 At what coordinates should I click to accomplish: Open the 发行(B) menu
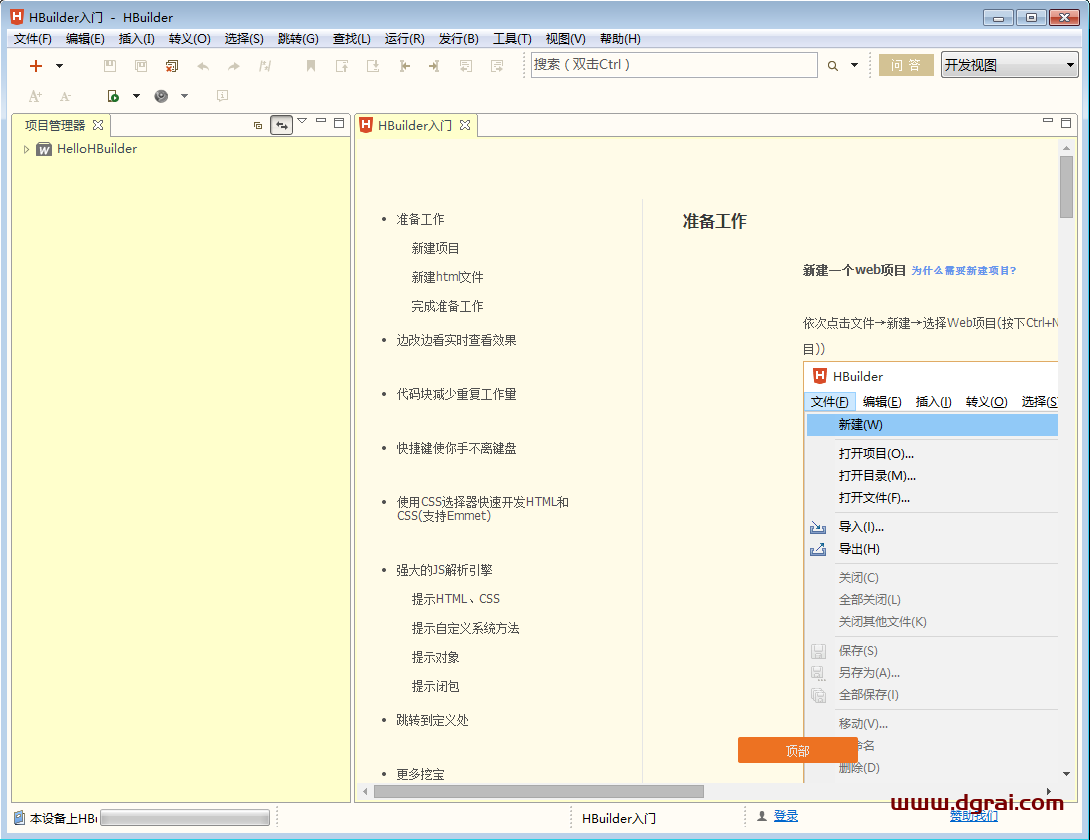coord(459,39)
